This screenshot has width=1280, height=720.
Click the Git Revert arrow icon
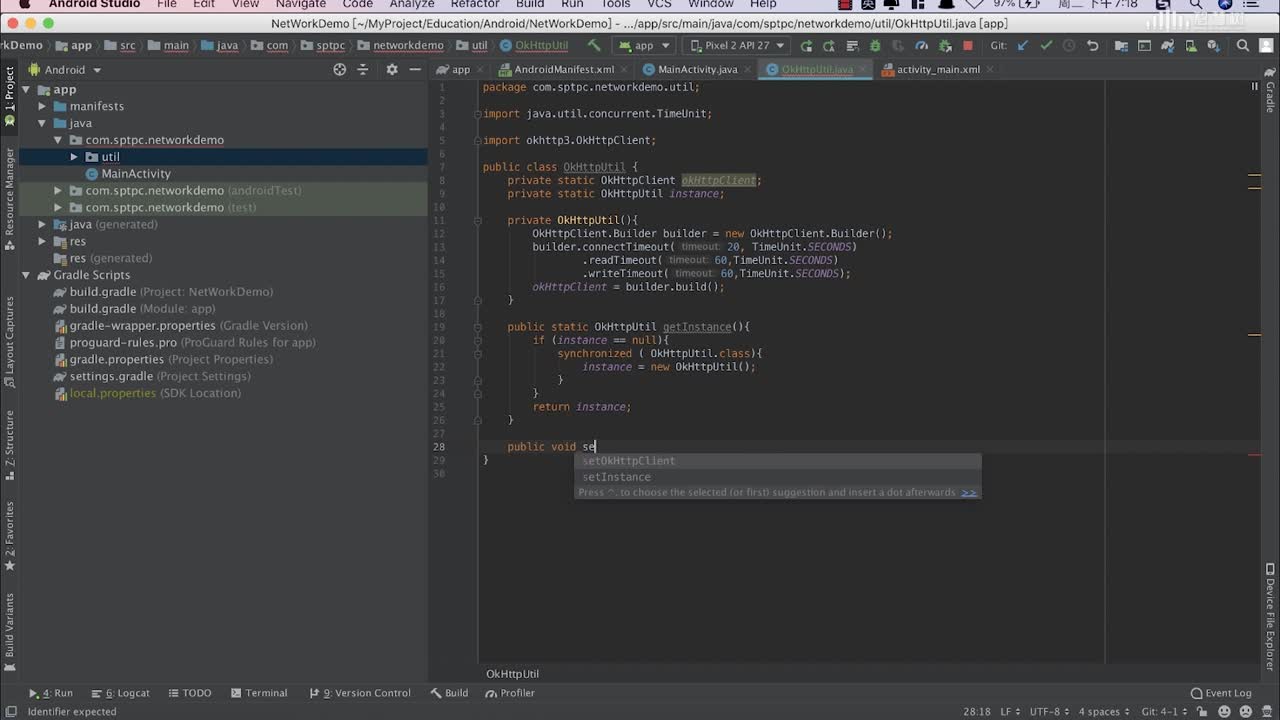coord(1092,45)
